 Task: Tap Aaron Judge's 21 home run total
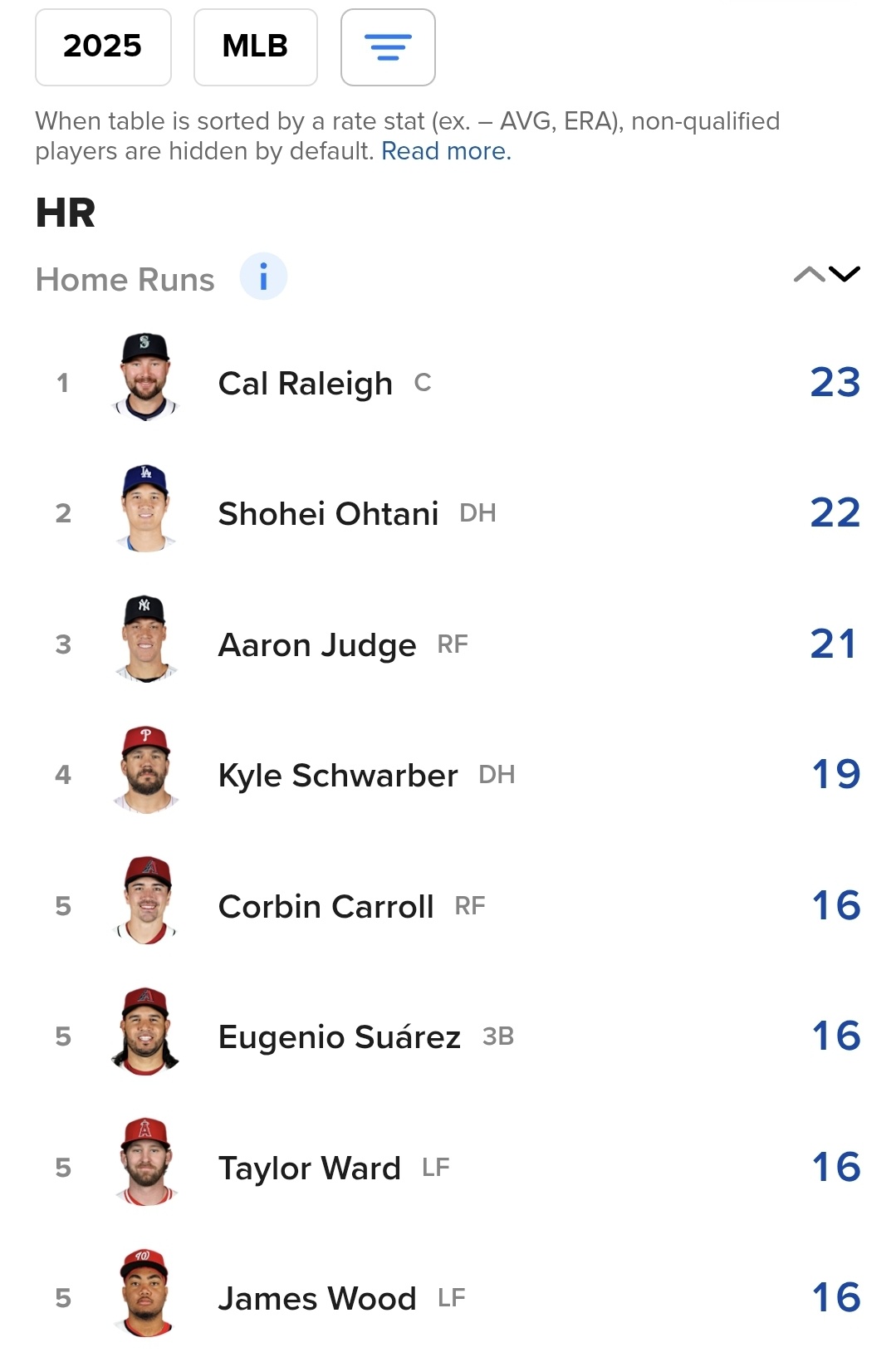pos(834,644)
